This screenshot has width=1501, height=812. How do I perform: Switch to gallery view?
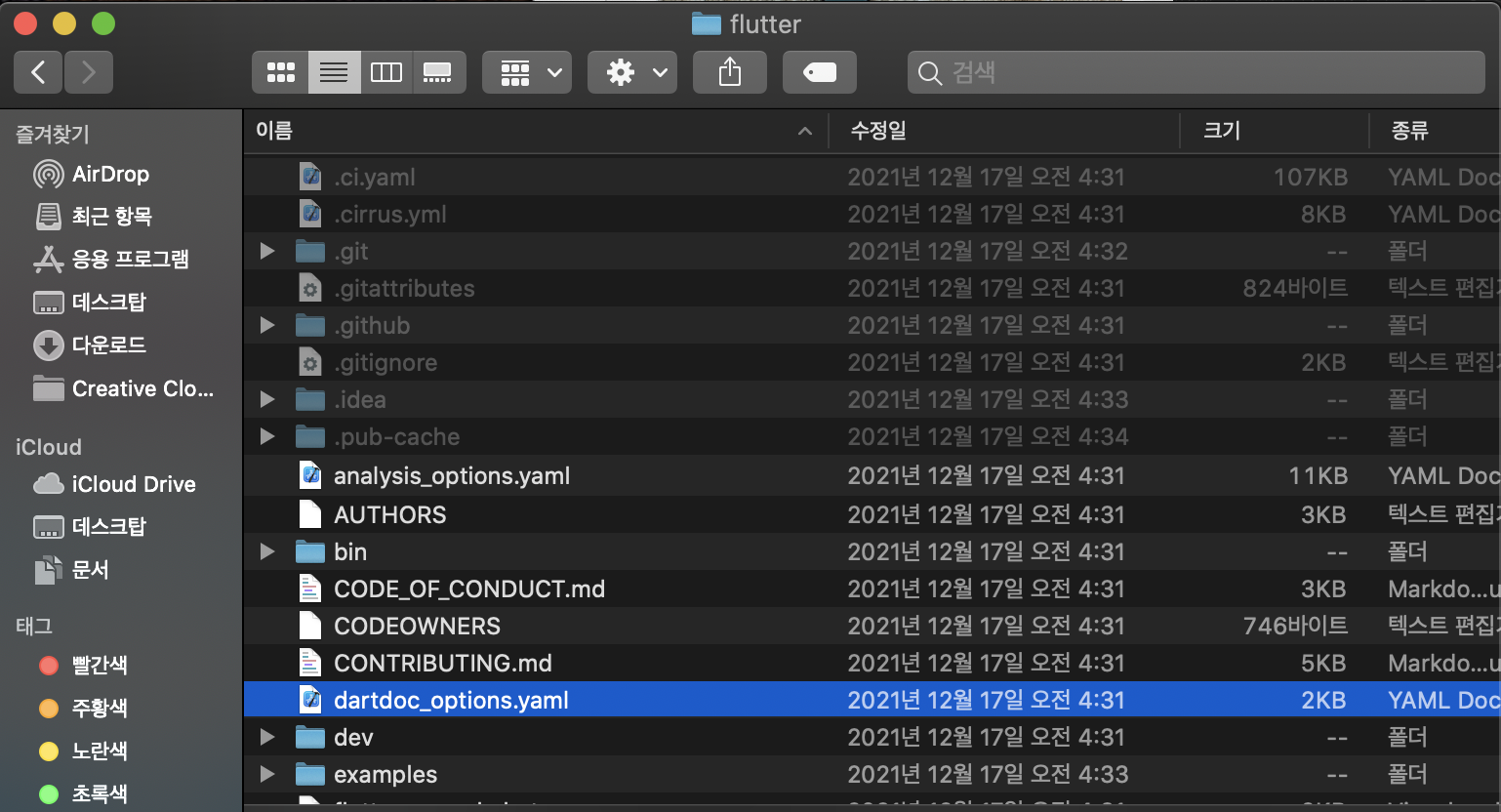tap(438, 72)
